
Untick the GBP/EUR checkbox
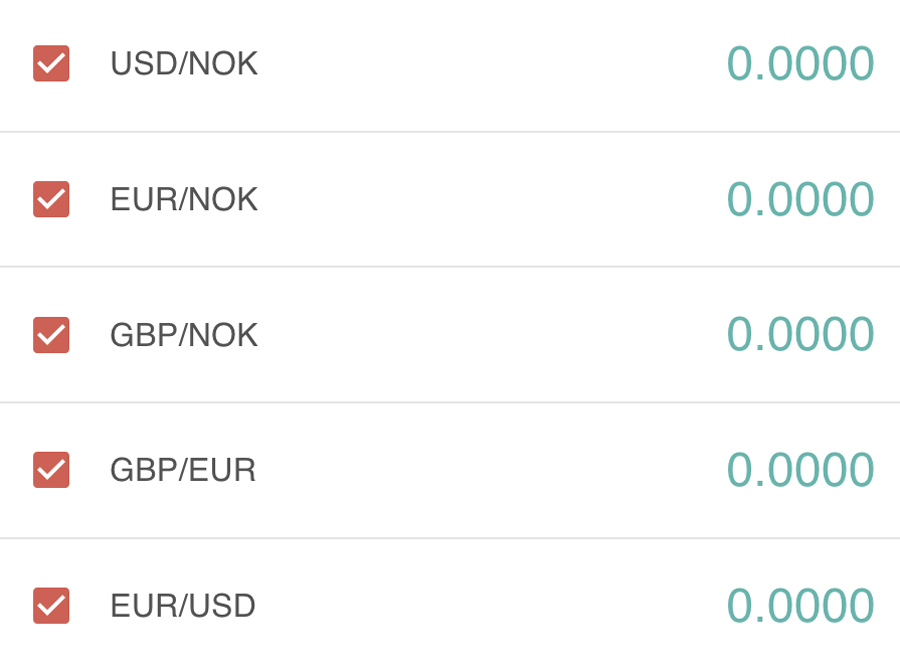click(x=51, y=470)
